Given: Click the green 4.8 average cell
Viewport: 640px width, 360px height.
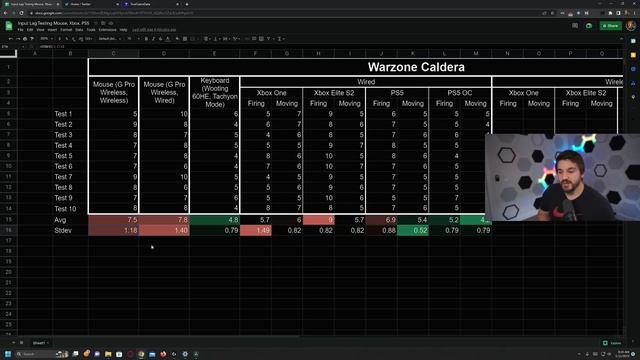Looking at the screenshot, I should click(x=214, y=220).
